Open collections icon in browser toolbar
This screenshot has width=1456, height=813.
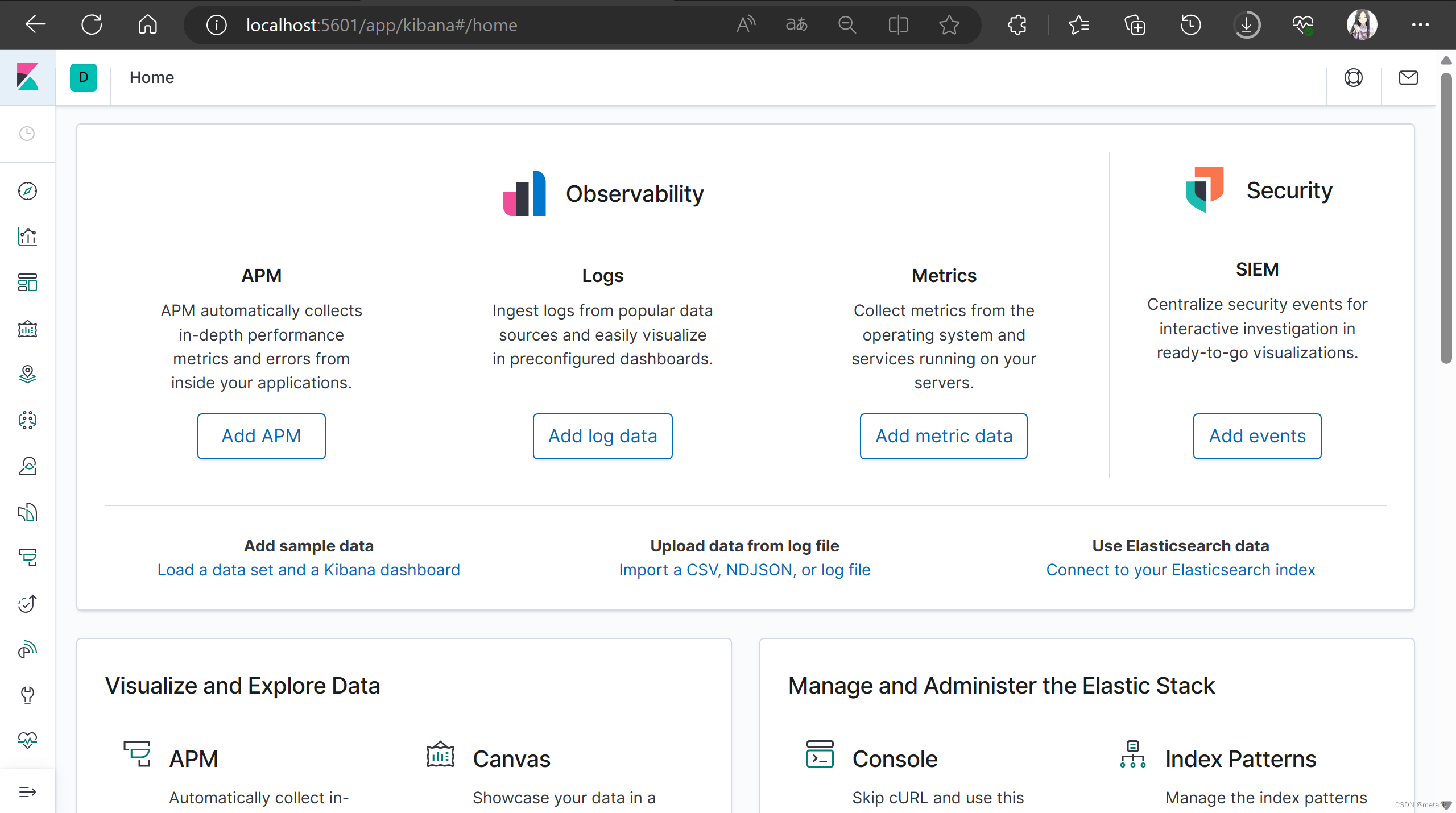click(1135, 24)
